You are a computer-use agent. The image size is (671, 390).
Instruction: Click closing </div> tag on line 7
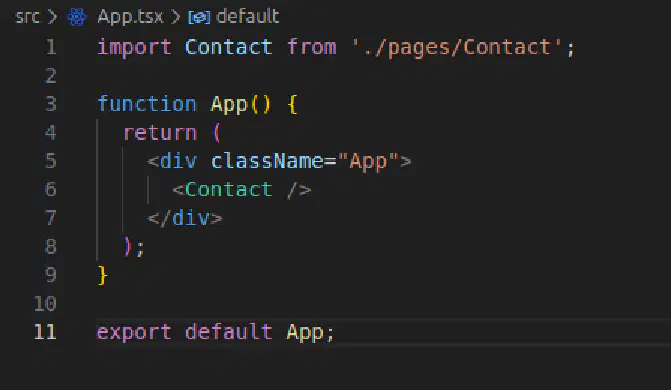tap(185, 218)
